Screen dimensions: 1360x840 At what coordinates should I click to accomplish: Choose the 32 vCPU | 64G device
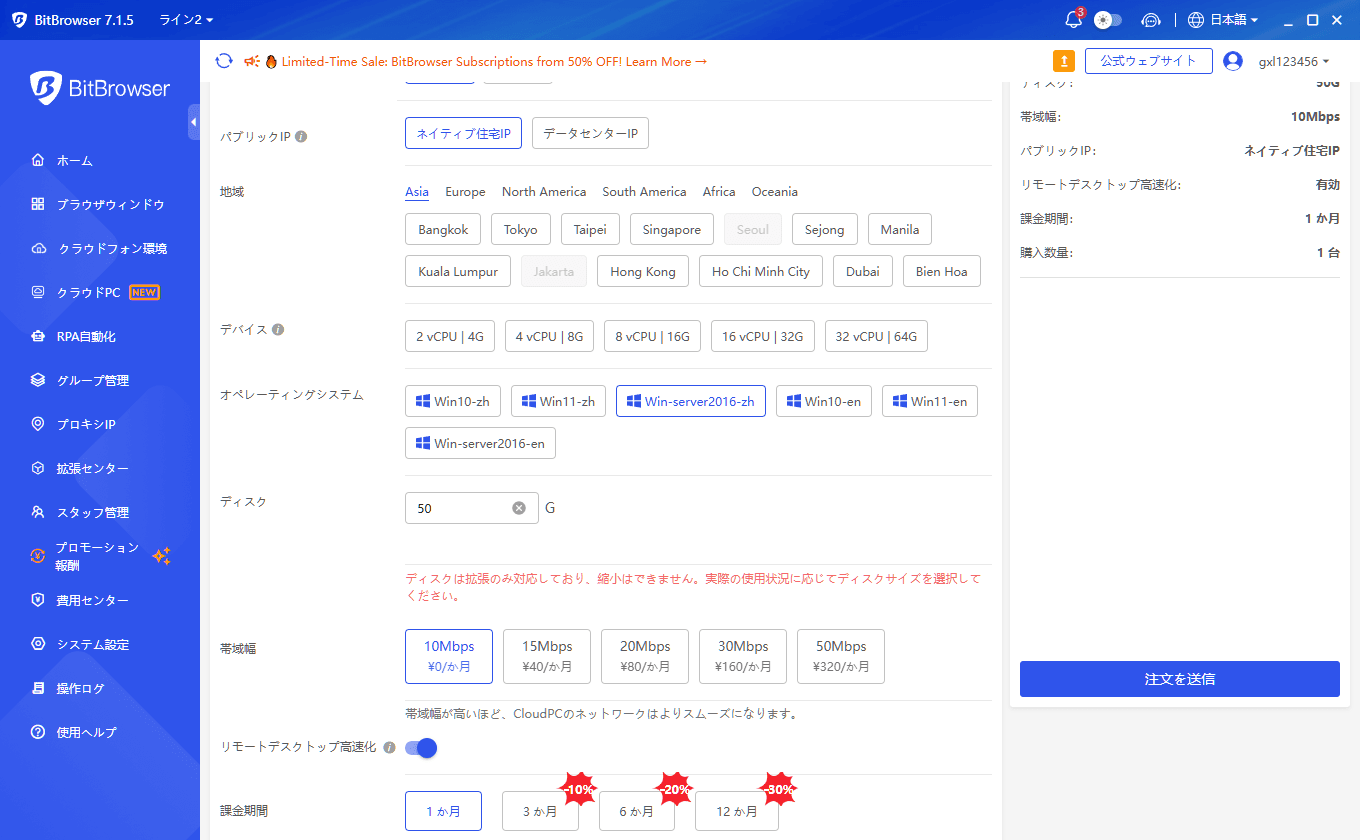(877, 336)
